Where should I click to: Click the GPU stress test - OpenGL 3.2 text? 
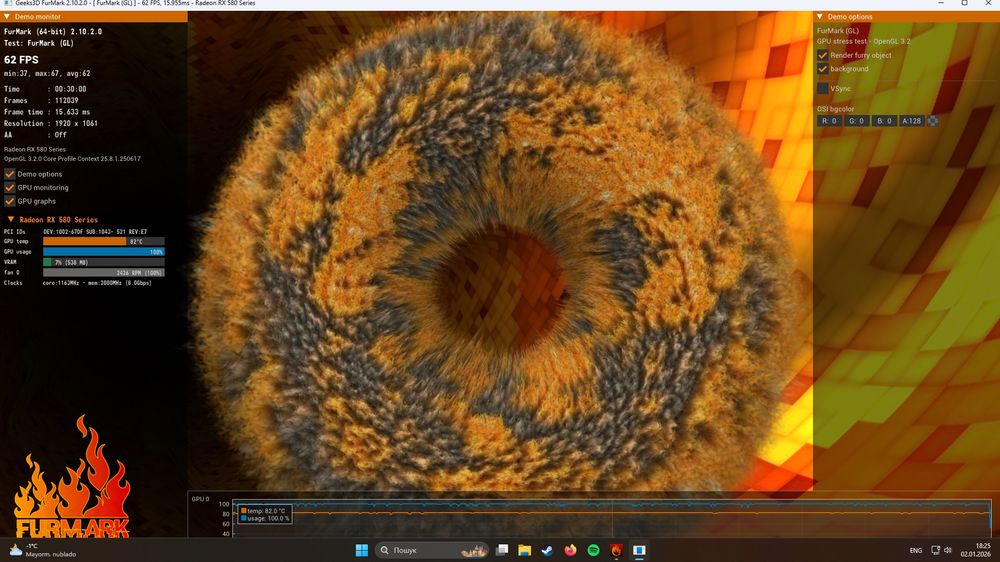click(864, 41)
